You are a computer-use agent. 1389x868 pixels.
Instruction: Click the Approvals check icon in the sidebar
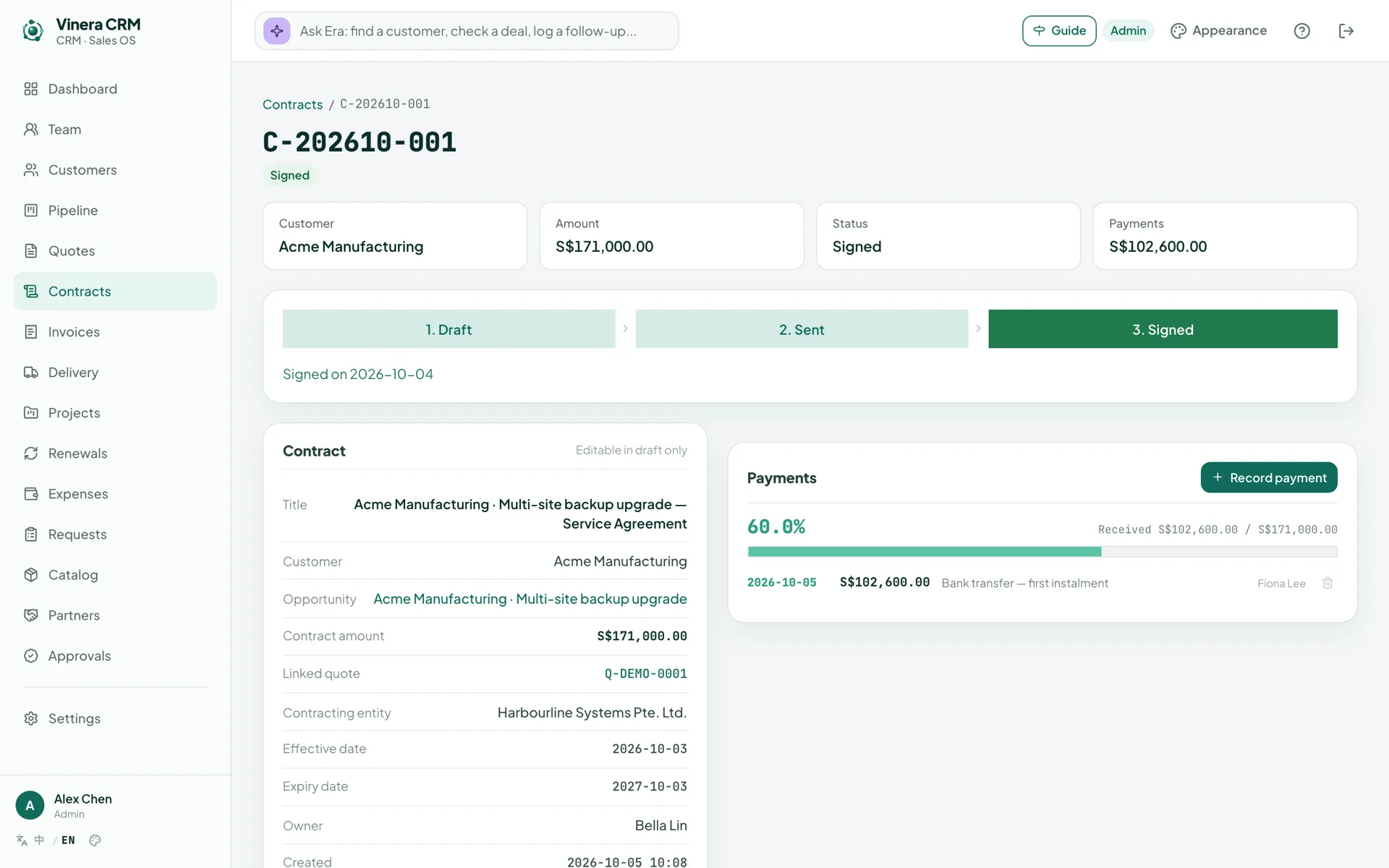point(30,656)
